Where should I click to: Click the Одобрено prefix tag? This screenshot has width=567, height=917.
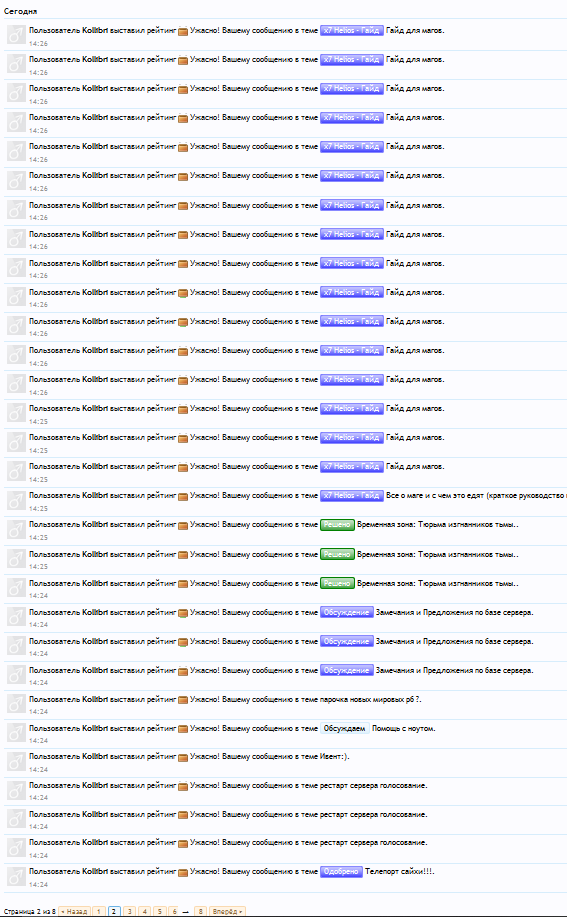[341, 871]
